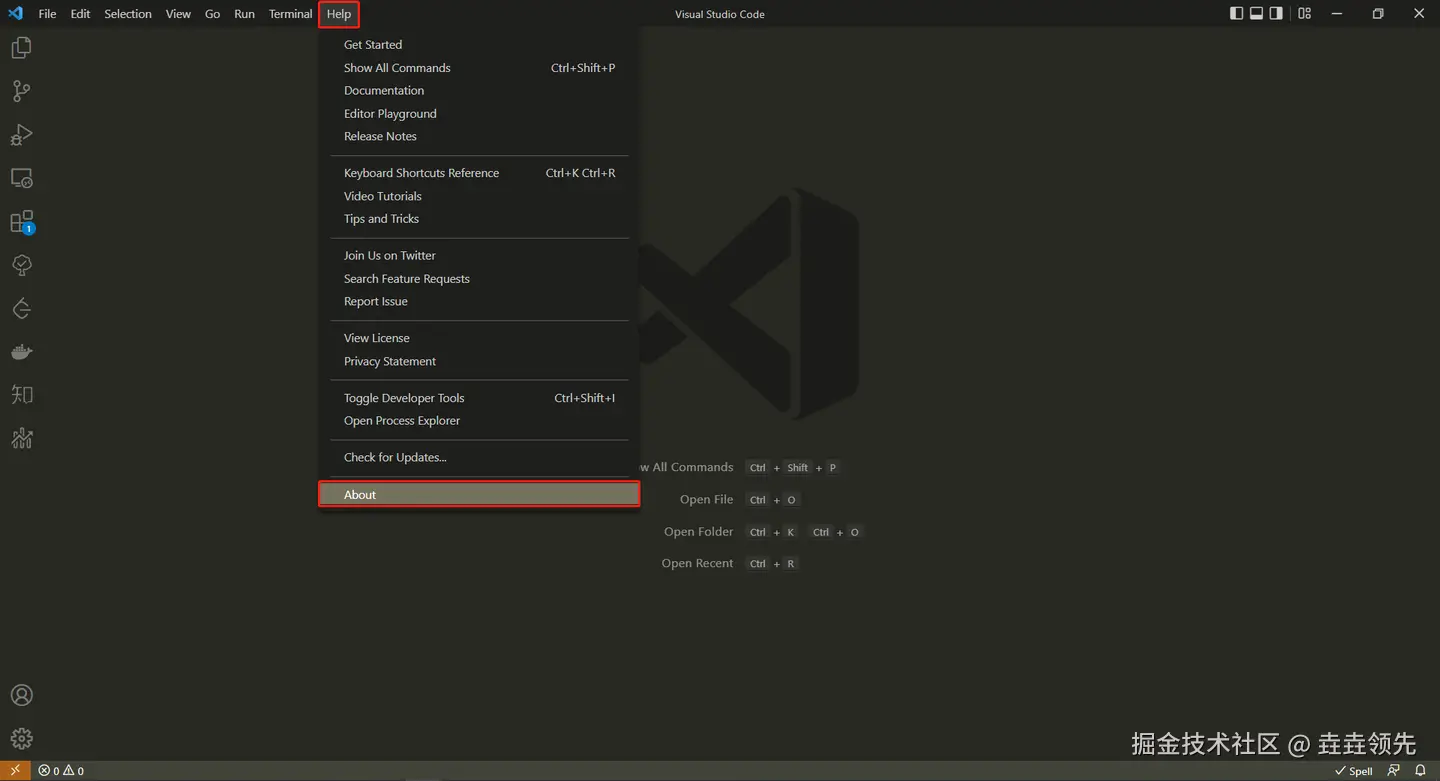Open the Source Control view

(21, 91)
